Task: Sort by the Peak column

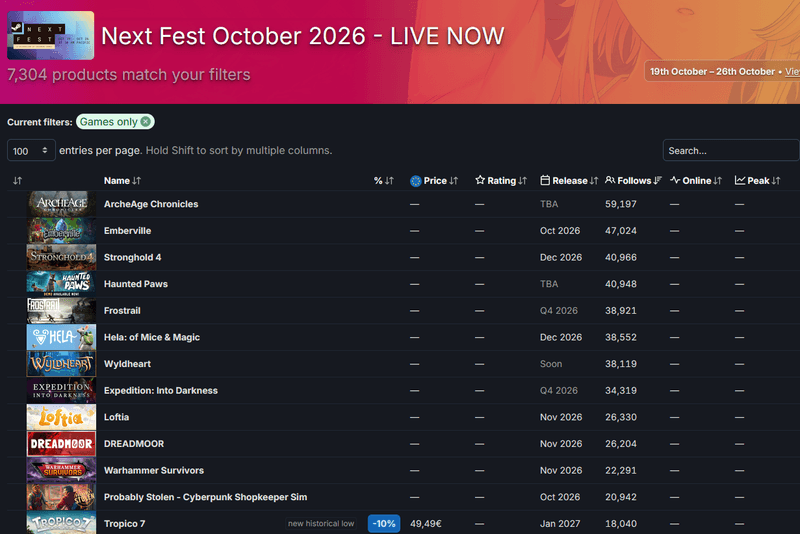Action: click(x=758, y=181)
